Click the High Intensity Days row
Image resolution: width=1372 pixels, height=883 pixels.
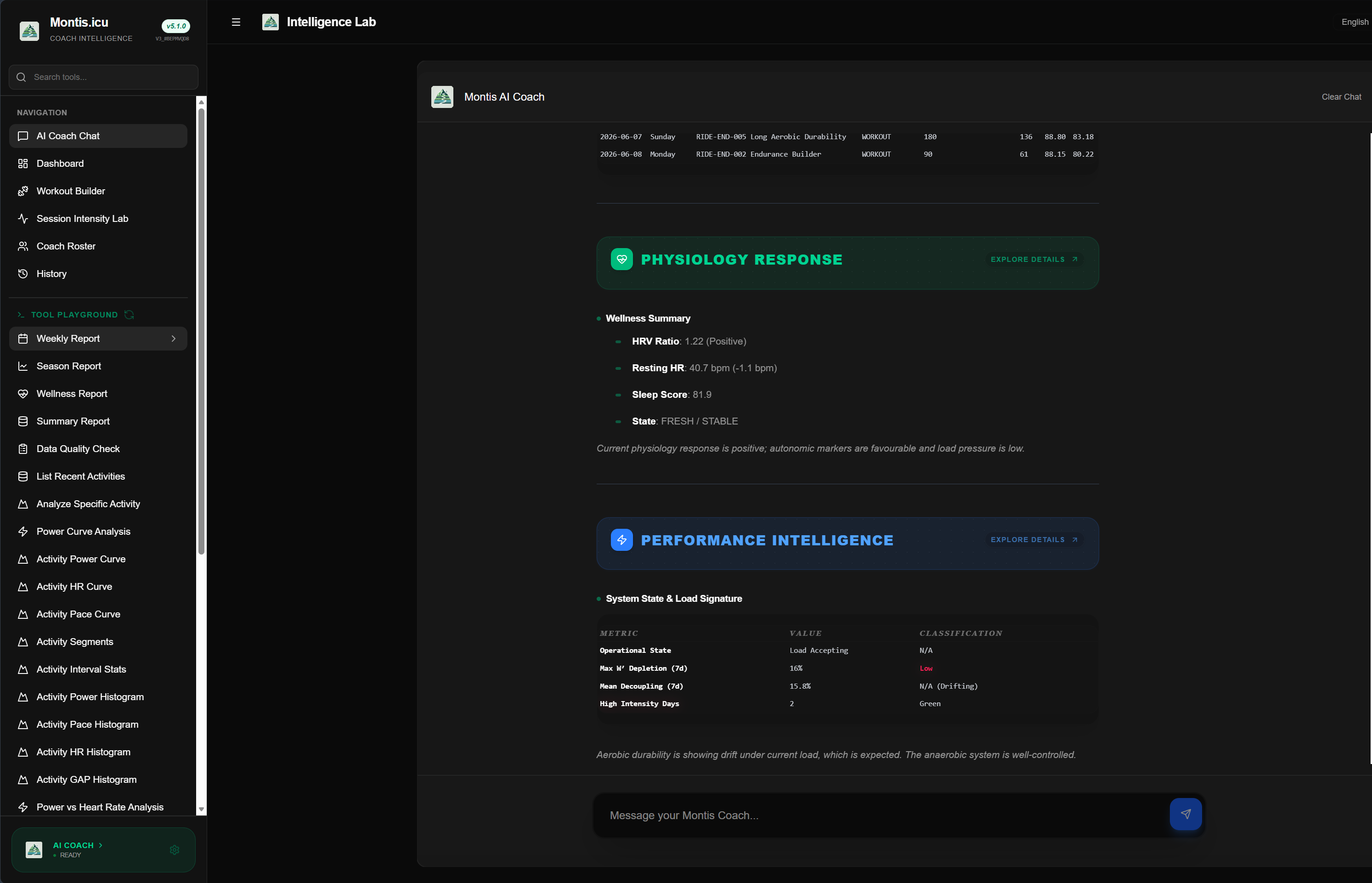847,703
